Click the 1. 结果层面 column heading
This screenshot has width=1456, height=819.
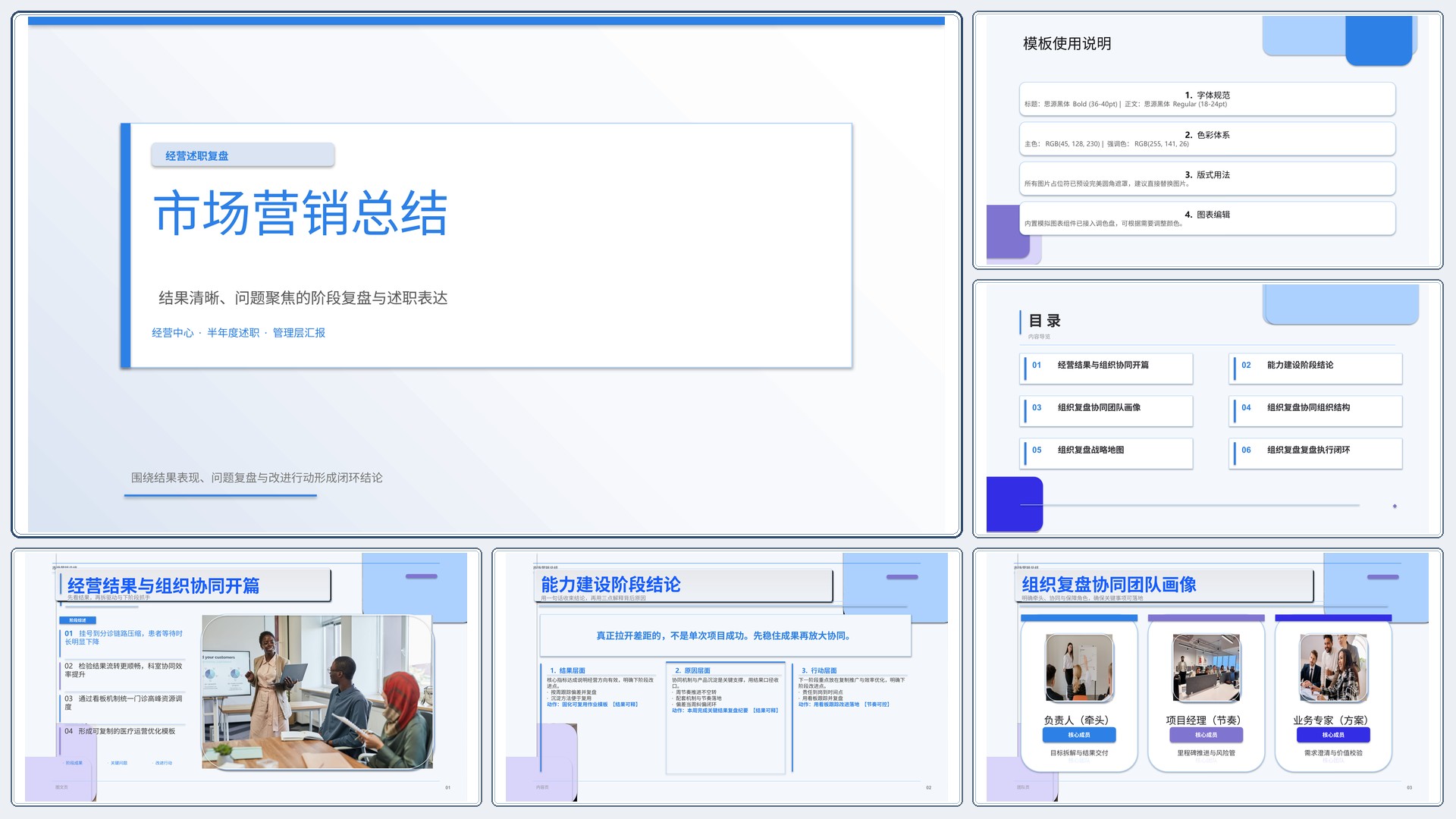567,670
